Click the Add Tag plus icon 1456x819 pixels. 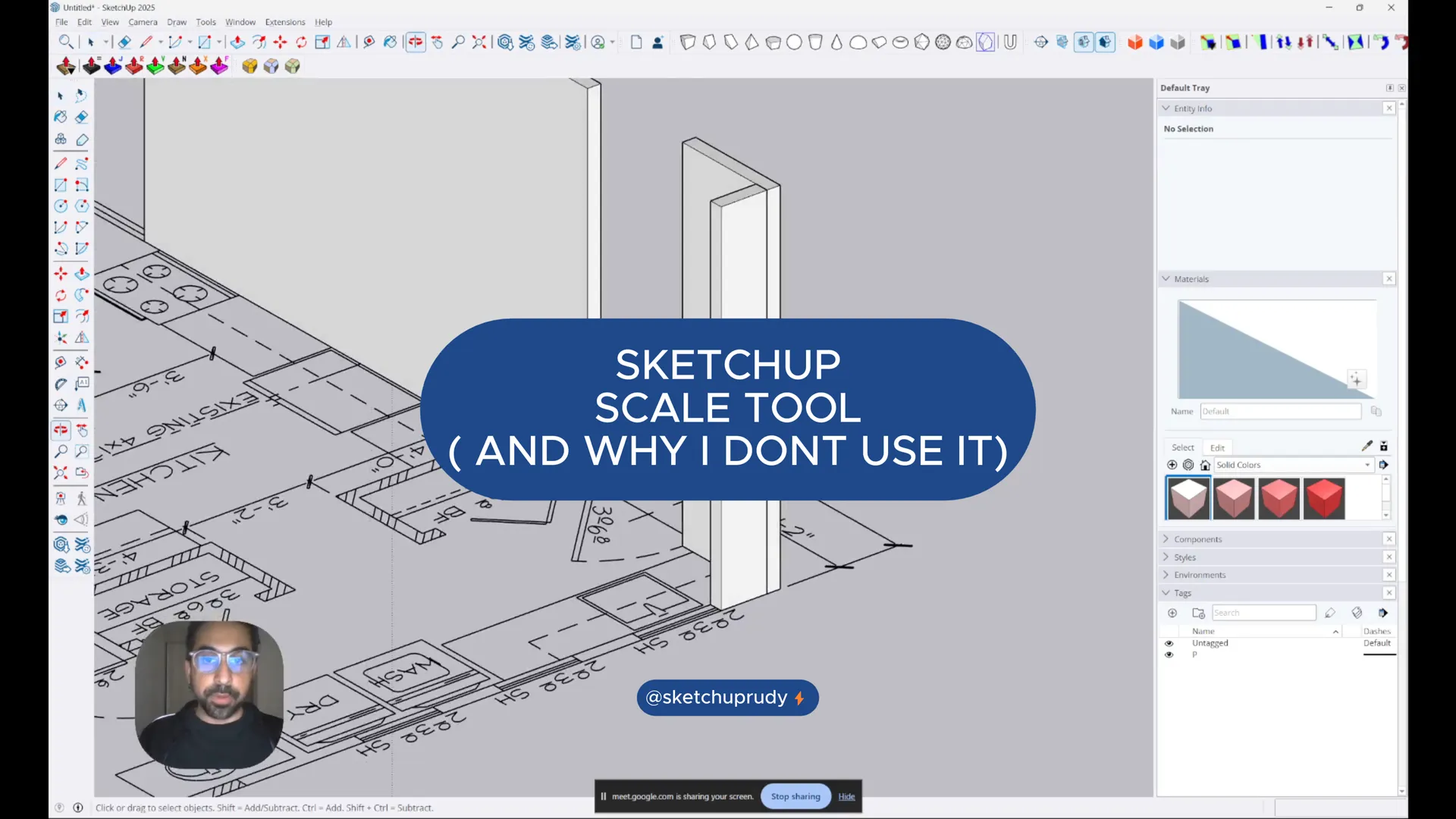(x=1172, y=613)
